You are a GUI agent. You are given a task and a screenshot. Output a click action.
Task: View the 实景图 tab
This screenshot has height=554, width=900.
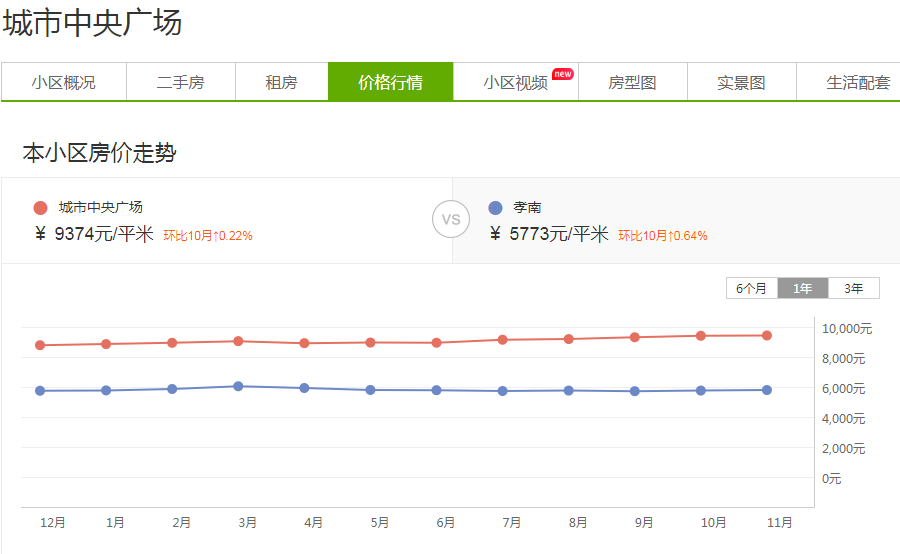click(741, 83)
